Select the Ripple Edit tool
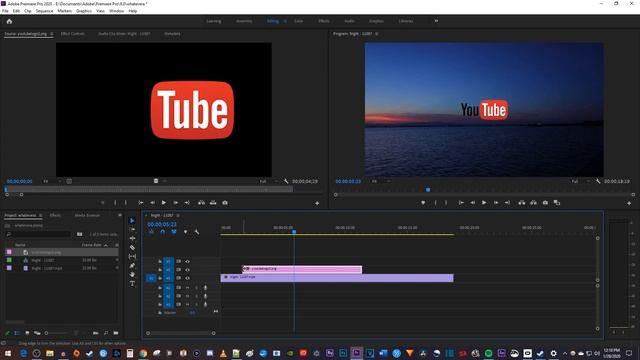Viewport: 640px width, 360px height. point(132,238)
